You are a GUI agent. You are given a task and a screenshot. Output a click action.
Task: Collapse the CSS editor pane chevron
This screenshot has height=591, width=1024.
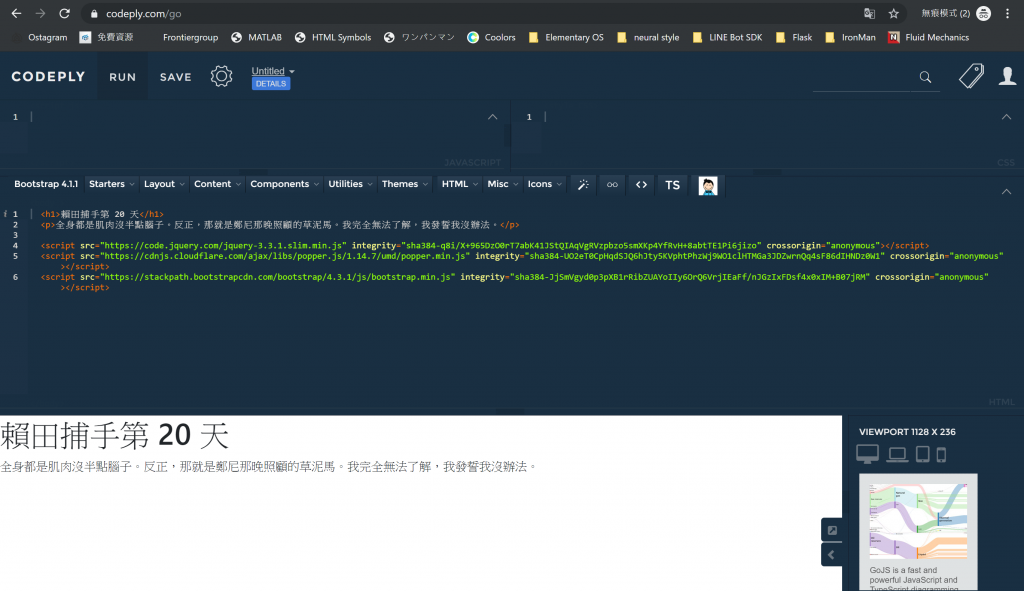pyautogui.click(x=1006, y=117)
